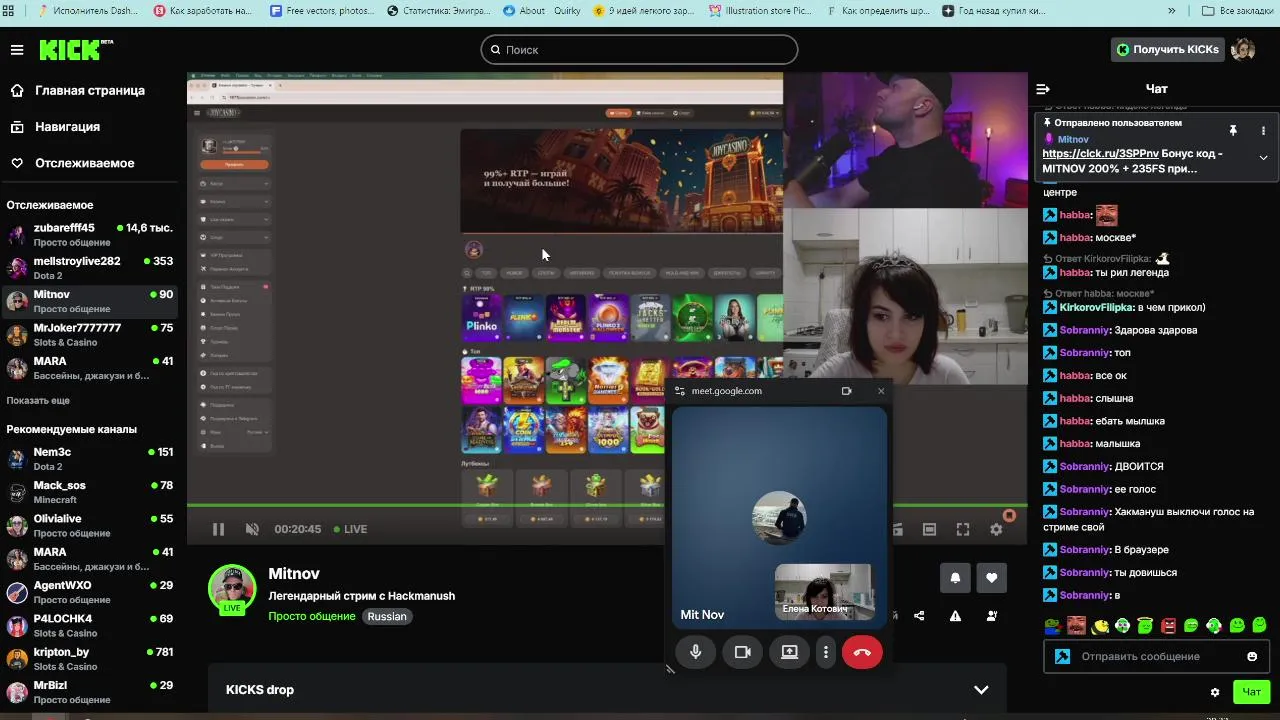Unmute the stream volume
Viewport: 1280px width, 720px height.
click(252, 529)
